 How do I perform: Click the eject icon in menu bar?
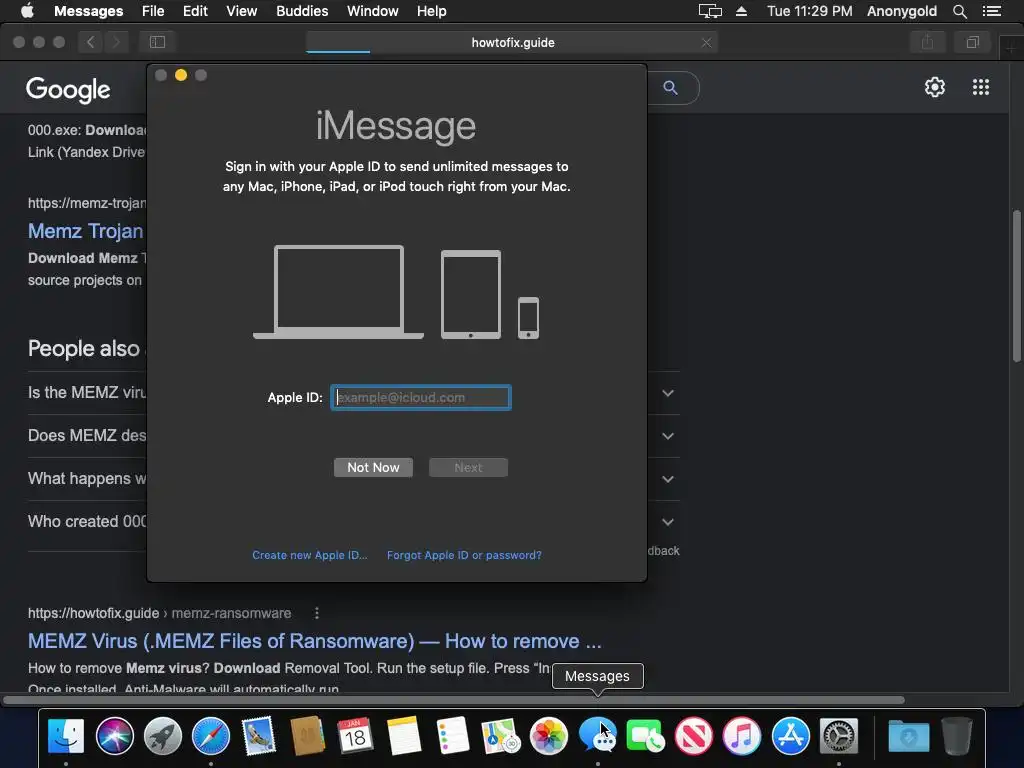click(741, 11)
